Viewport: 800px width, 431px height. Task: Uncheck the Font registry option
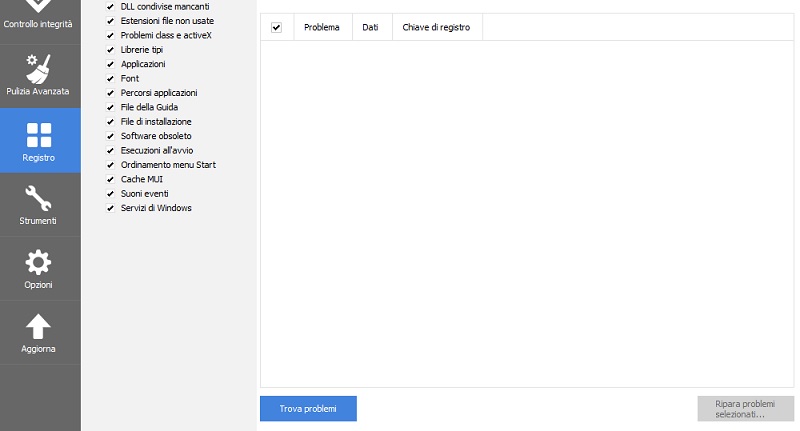[x=110, y=78]
